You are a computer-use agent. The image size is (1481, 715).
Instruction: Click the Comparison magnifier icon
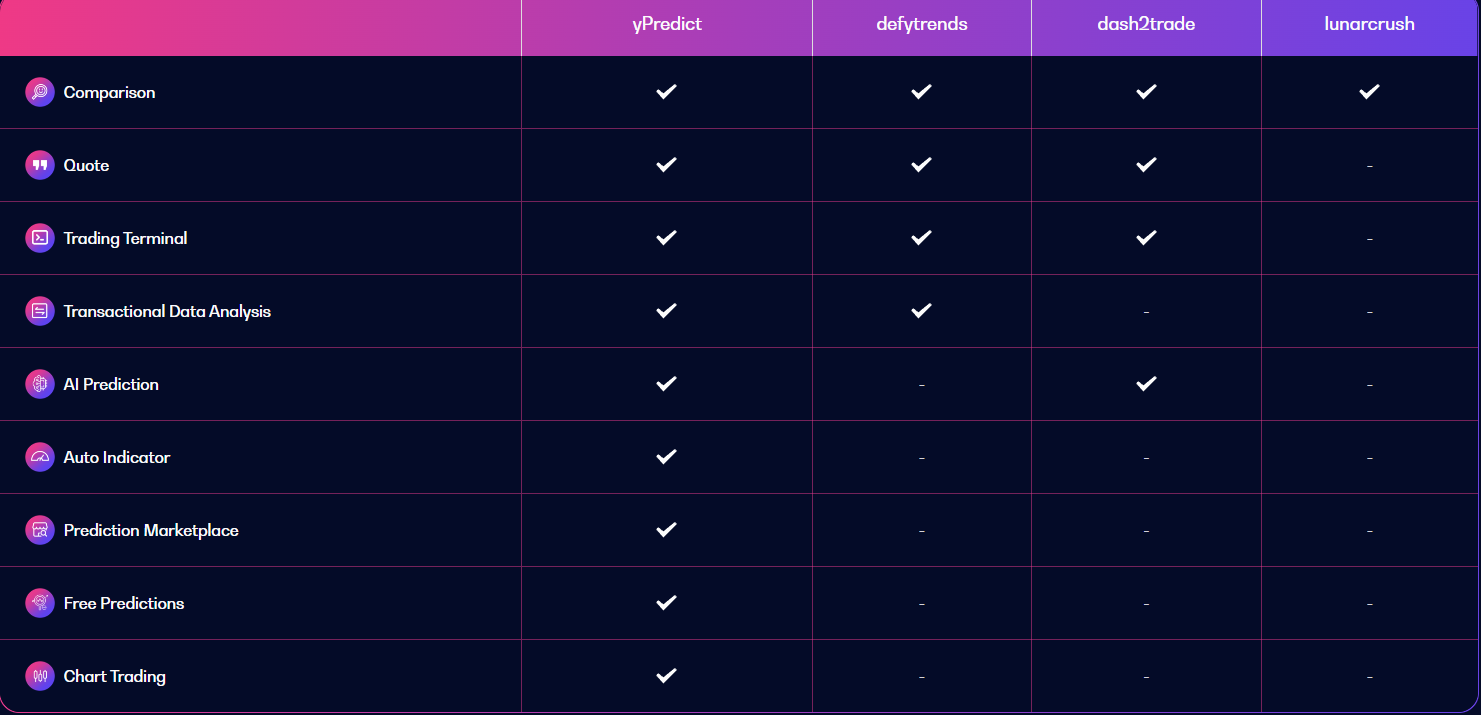point(40,92)
